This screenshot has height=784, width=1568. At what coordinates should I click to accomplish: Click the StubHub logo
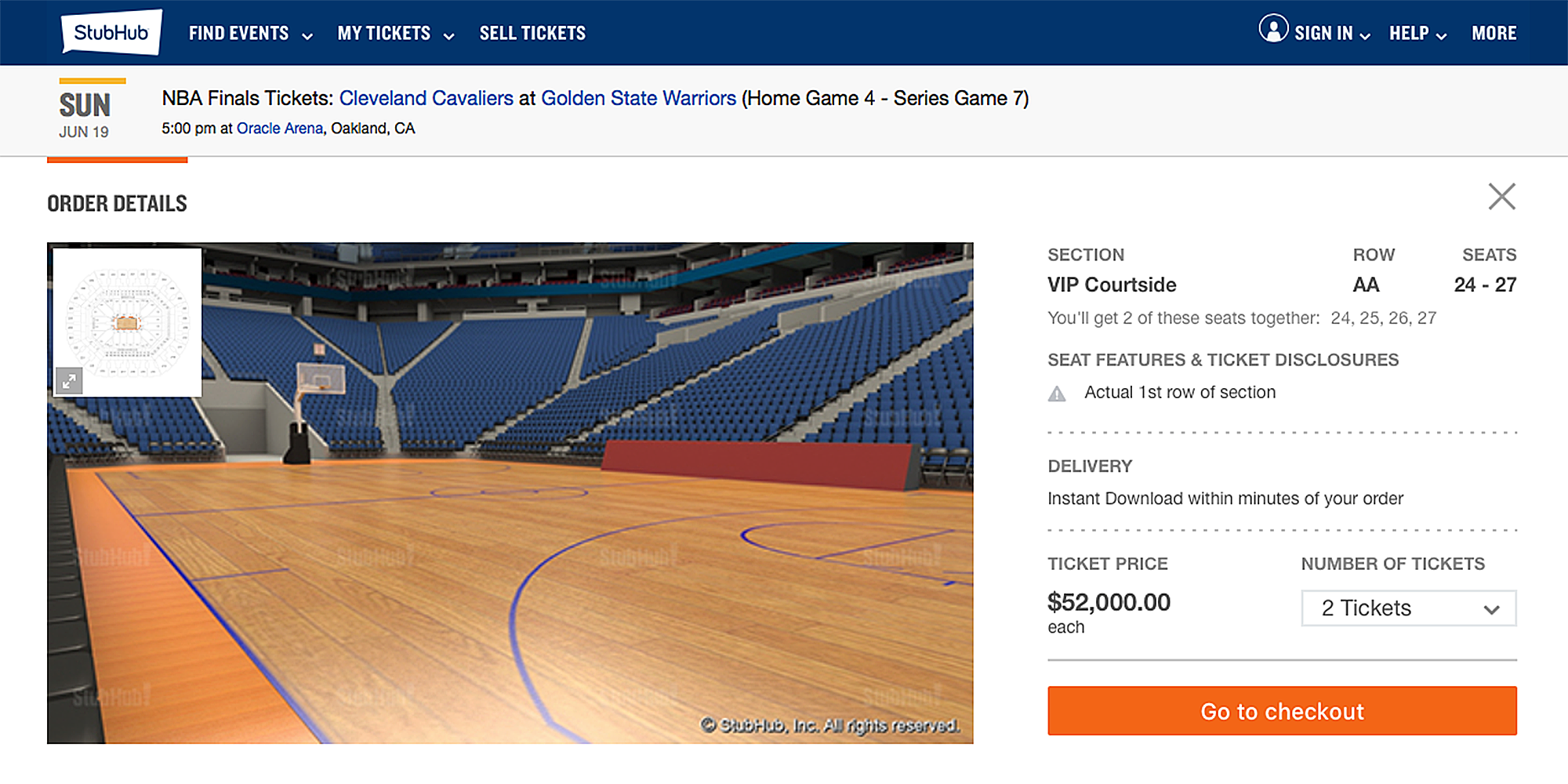pos(111,32)
